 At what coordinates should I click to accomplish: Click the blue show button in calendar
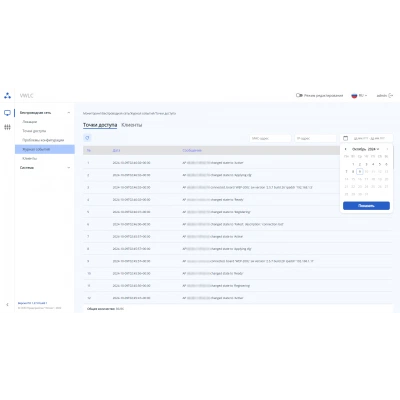(366, 206)
